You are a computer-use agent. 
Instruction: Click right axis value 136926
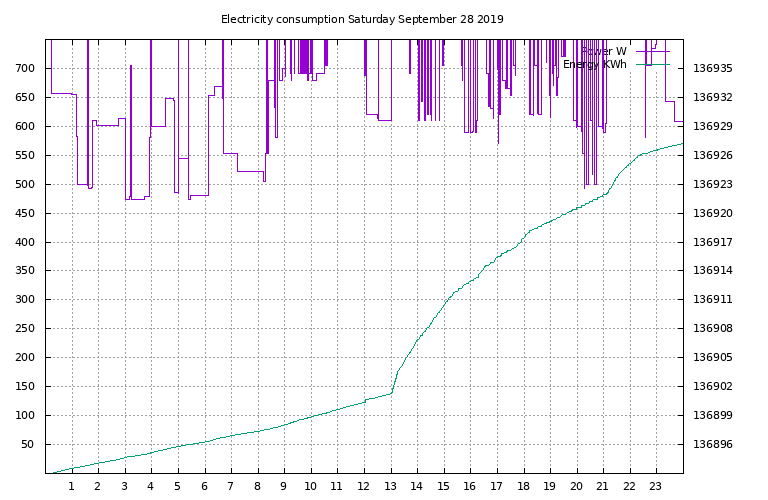click(x=713, y=155)
